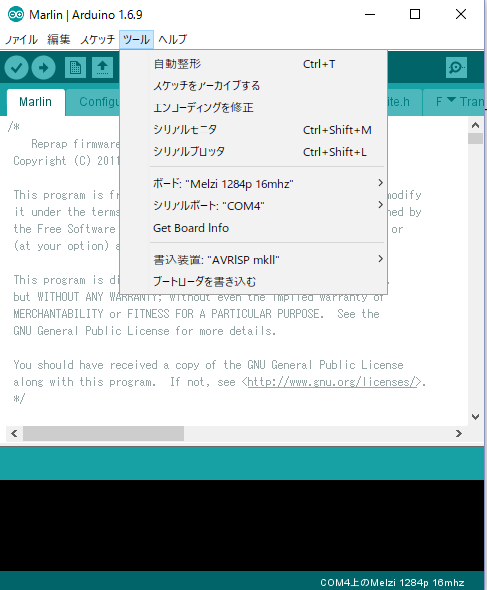Switch to the partially hidden ...ite.h tab
The image size is (487, 590).
tap(404, 102)
